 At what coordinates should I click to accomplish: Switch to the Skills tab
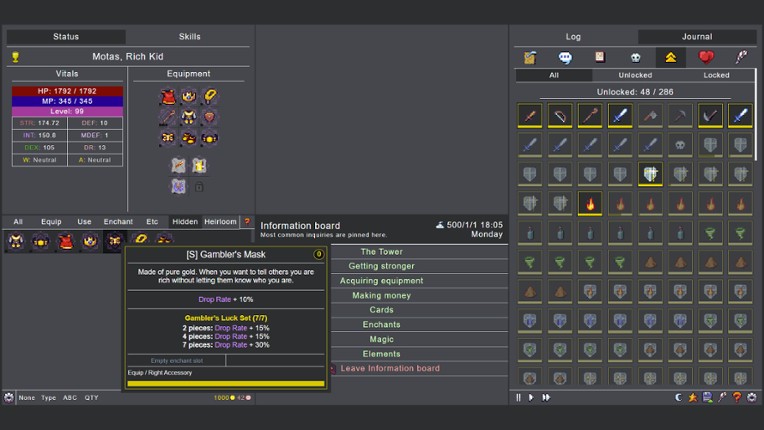pyautogui.click(x=189, y=37)
